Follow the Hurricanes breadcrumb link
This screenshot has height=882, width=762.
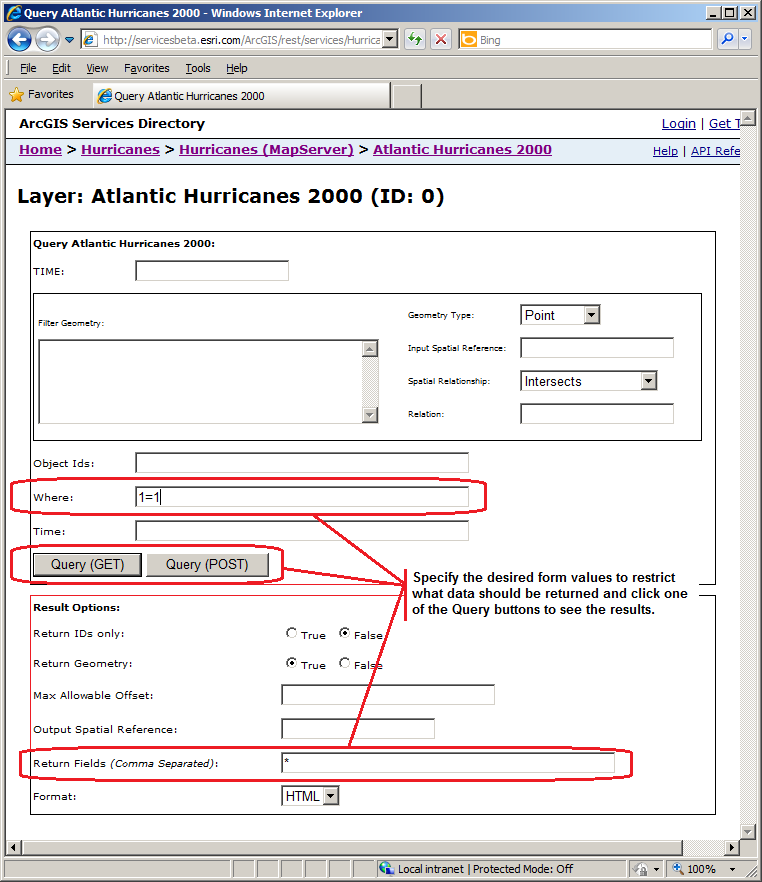120,150
